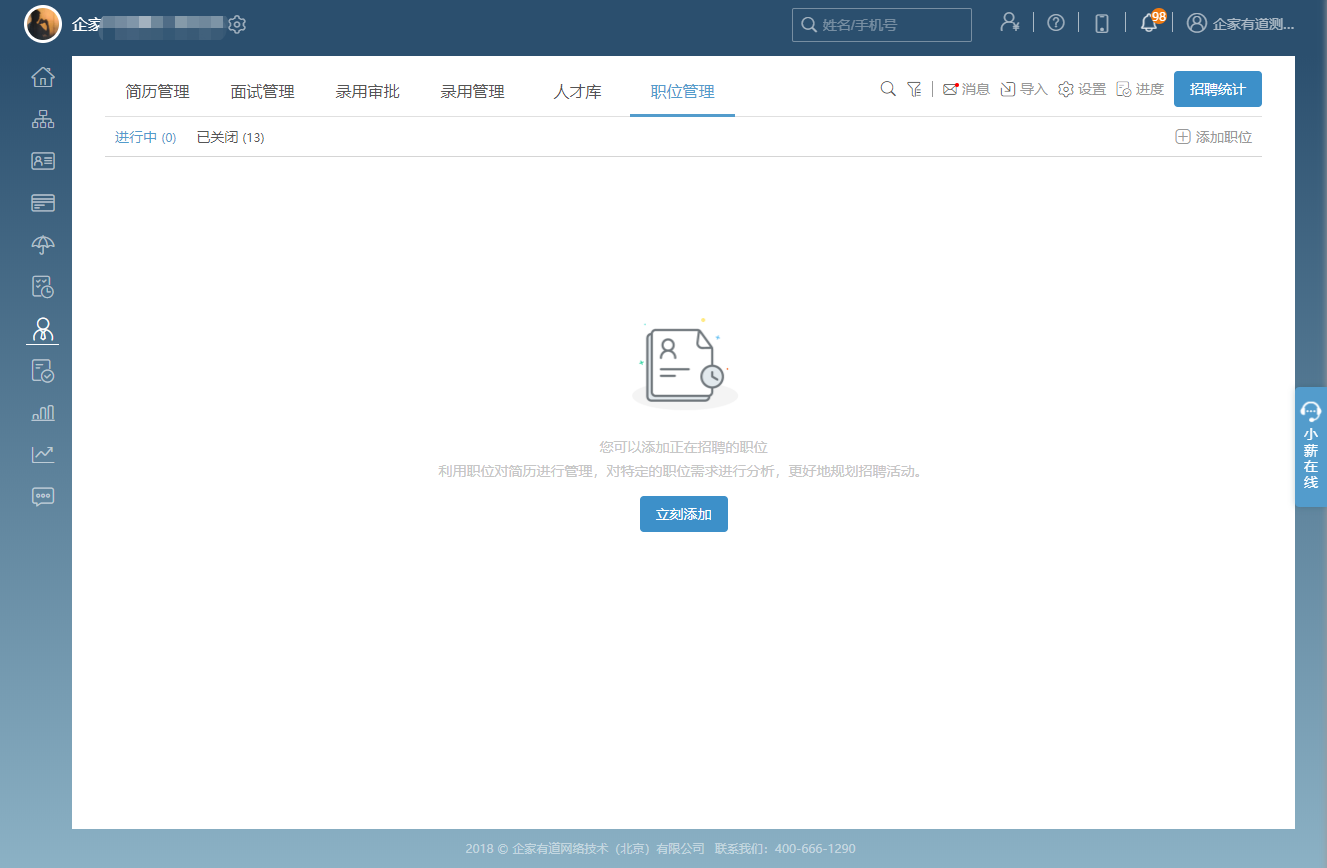Click 添加职位 link

(1214, 137)
